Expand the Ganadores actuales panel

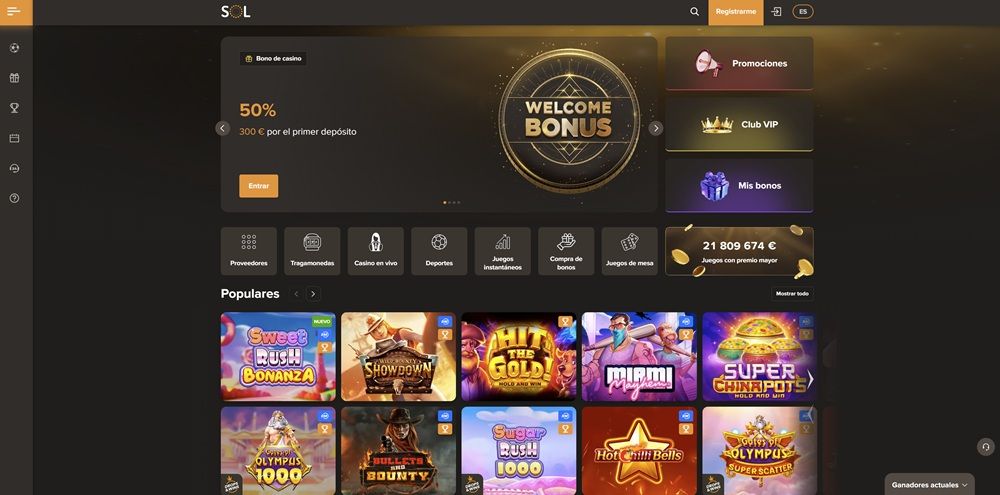click(930, 484)
